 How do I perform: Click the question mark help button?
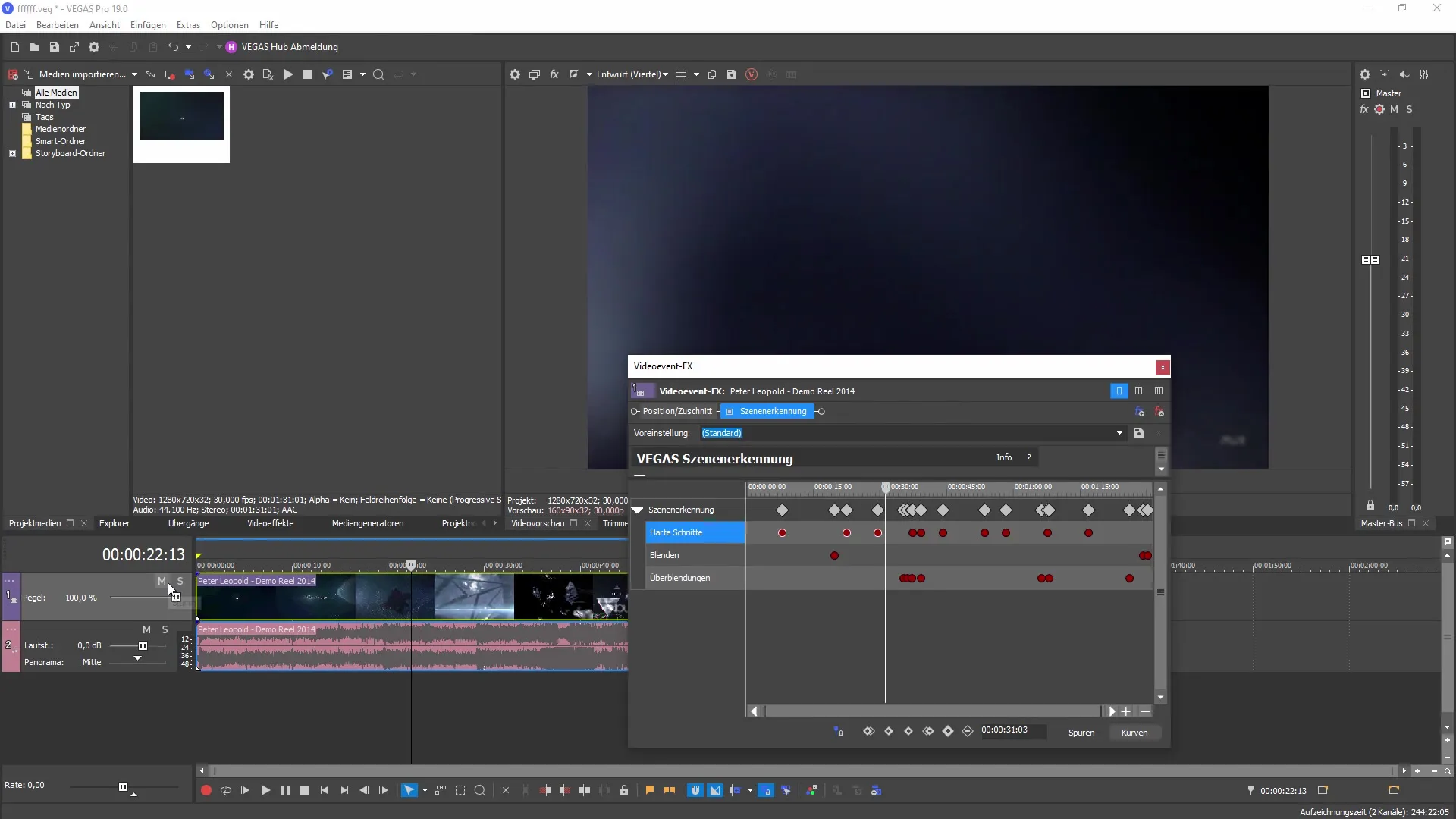1029,457
